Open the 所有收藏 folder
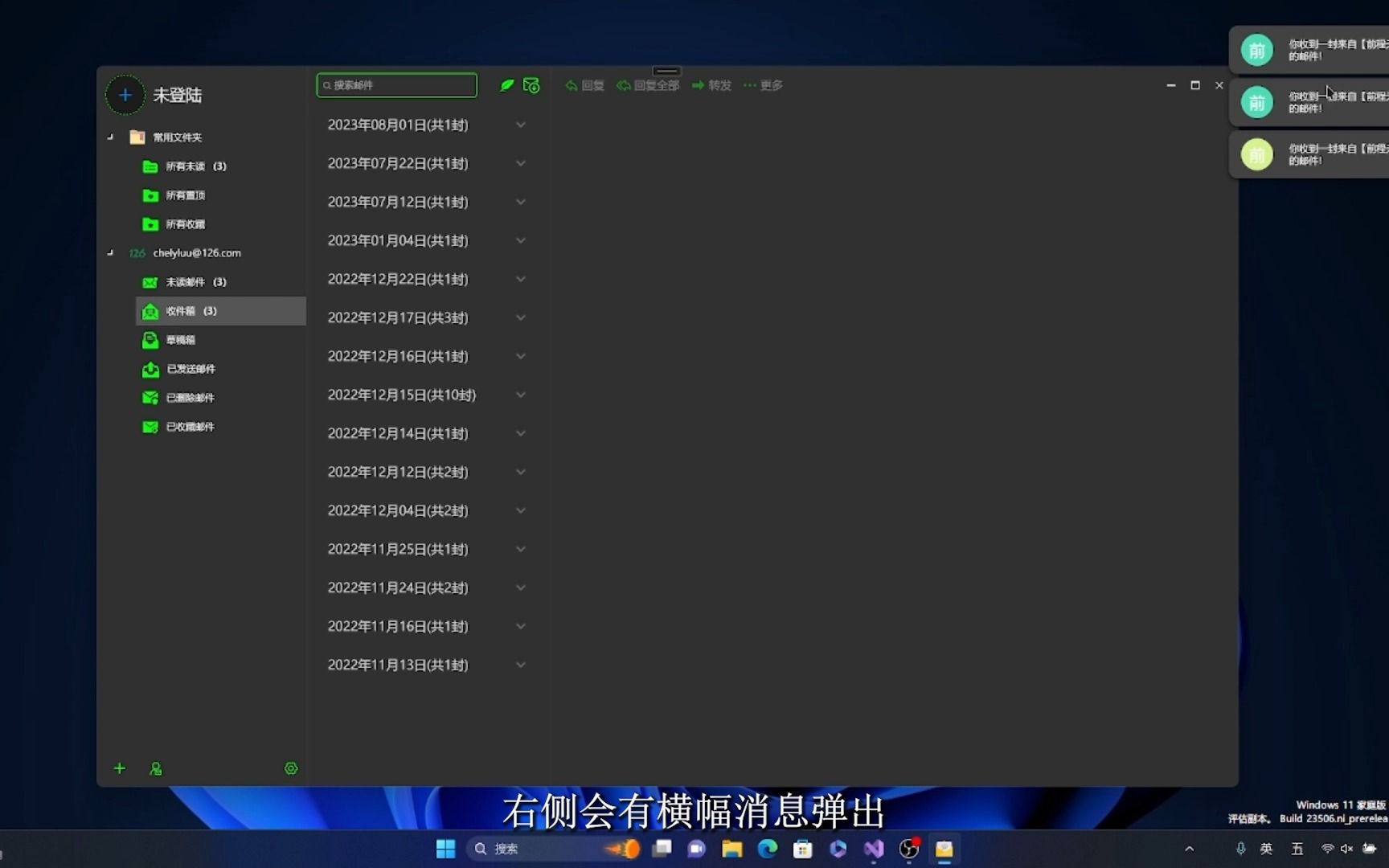Image resolution: width=1389 pixels, height=868 pixels. pos(174,224)
